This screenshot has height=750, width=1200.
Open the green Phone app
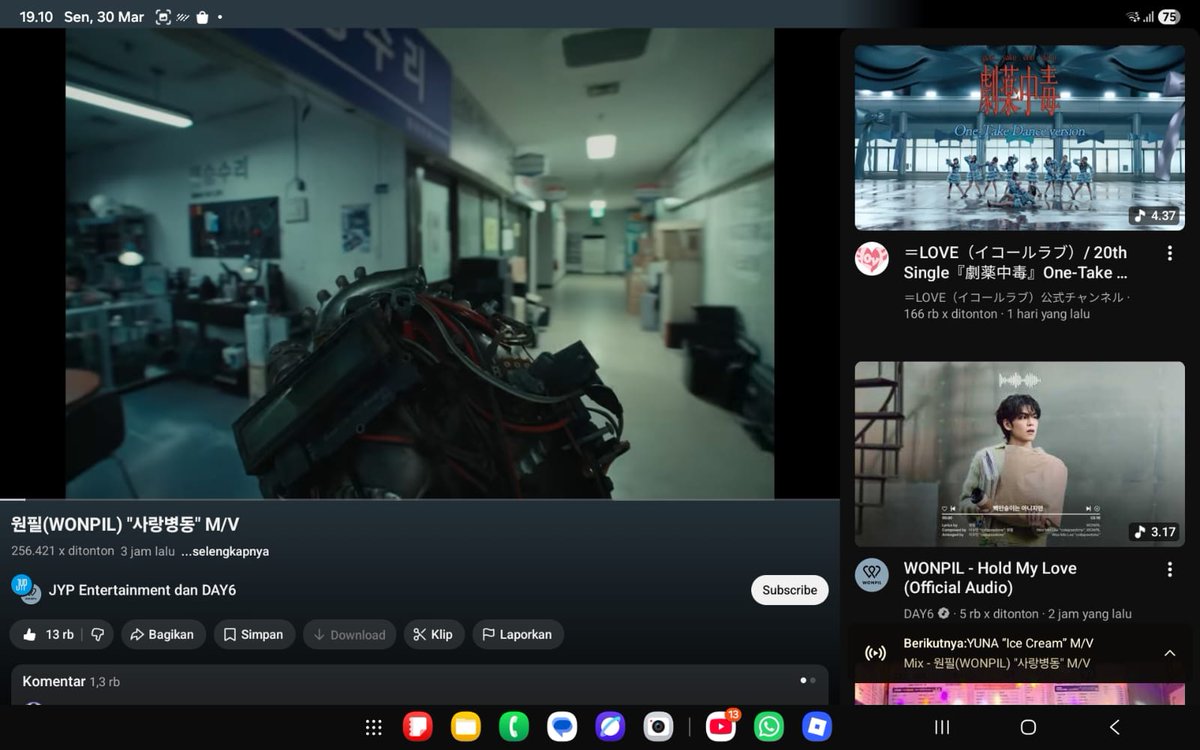[513, 727]
